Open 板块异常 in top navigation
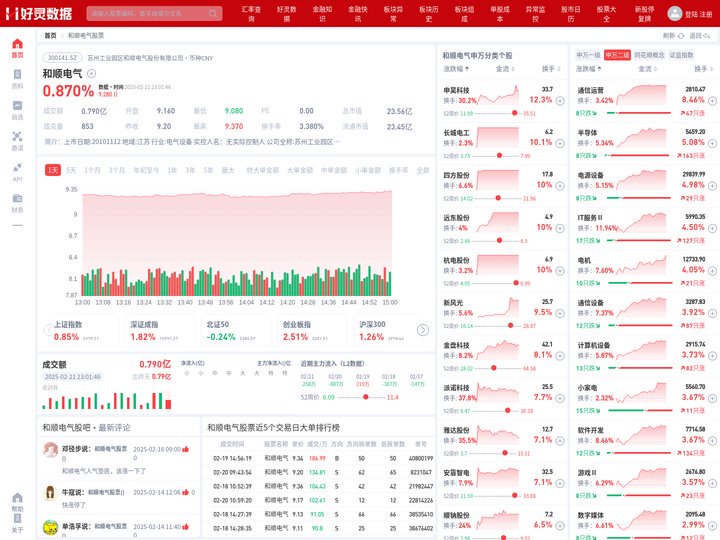This screenshot has height=540, width=720. pos(393,14)
